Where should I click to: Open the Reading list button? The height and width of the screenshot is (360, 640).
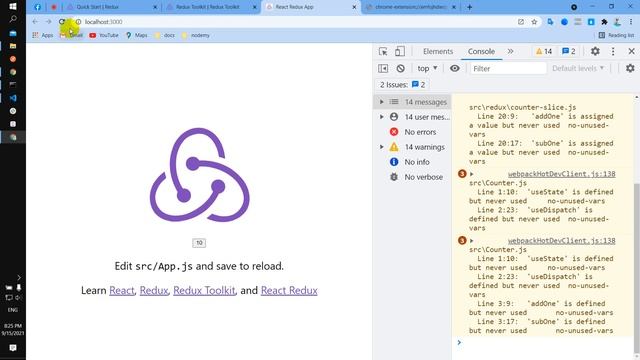pyautogui.click(x=616, y=36)
